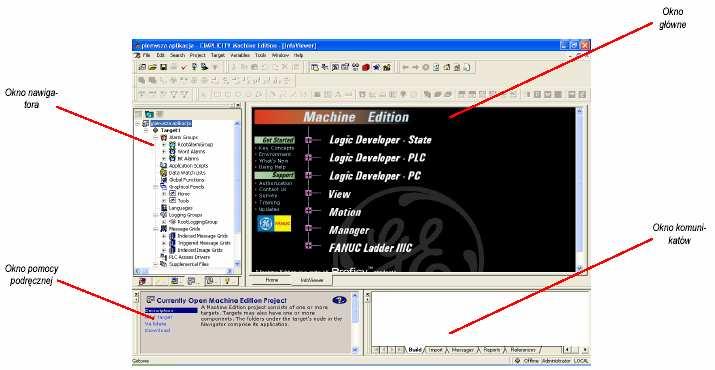Screen dimensions: 715x370
Task: Open the Tools menu
Action: [x=260, y=55]
